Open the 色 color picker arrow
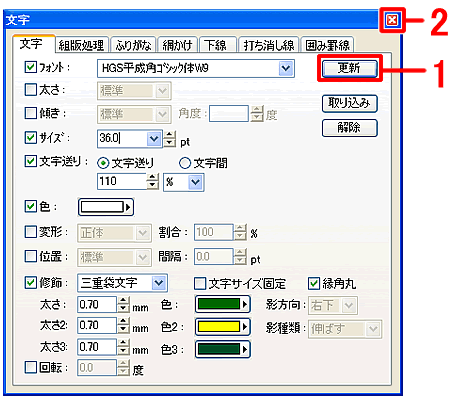The image size is (450, 402). coord(128,207)
